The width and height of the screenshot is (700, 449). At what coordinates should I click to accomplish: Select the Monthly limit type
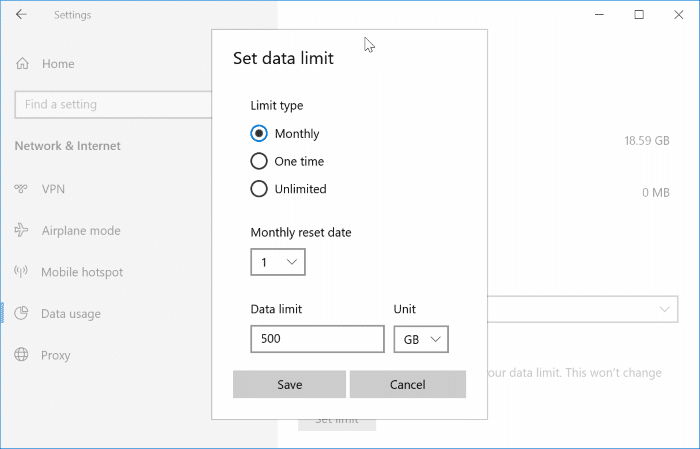point(259,134)
